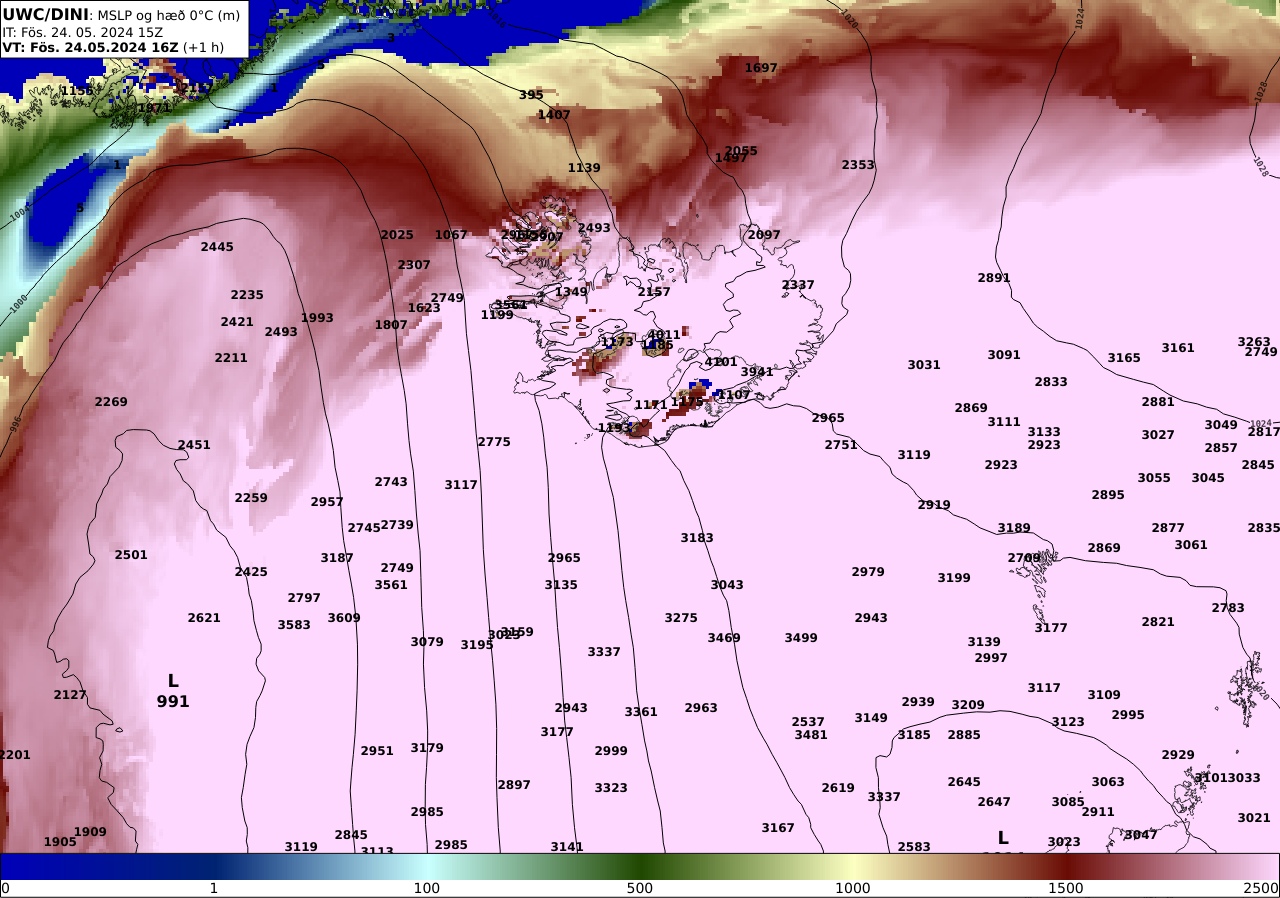Click the height value 2775
Viewport: 1280px width, 898px height.
click(x=494, y=442)
